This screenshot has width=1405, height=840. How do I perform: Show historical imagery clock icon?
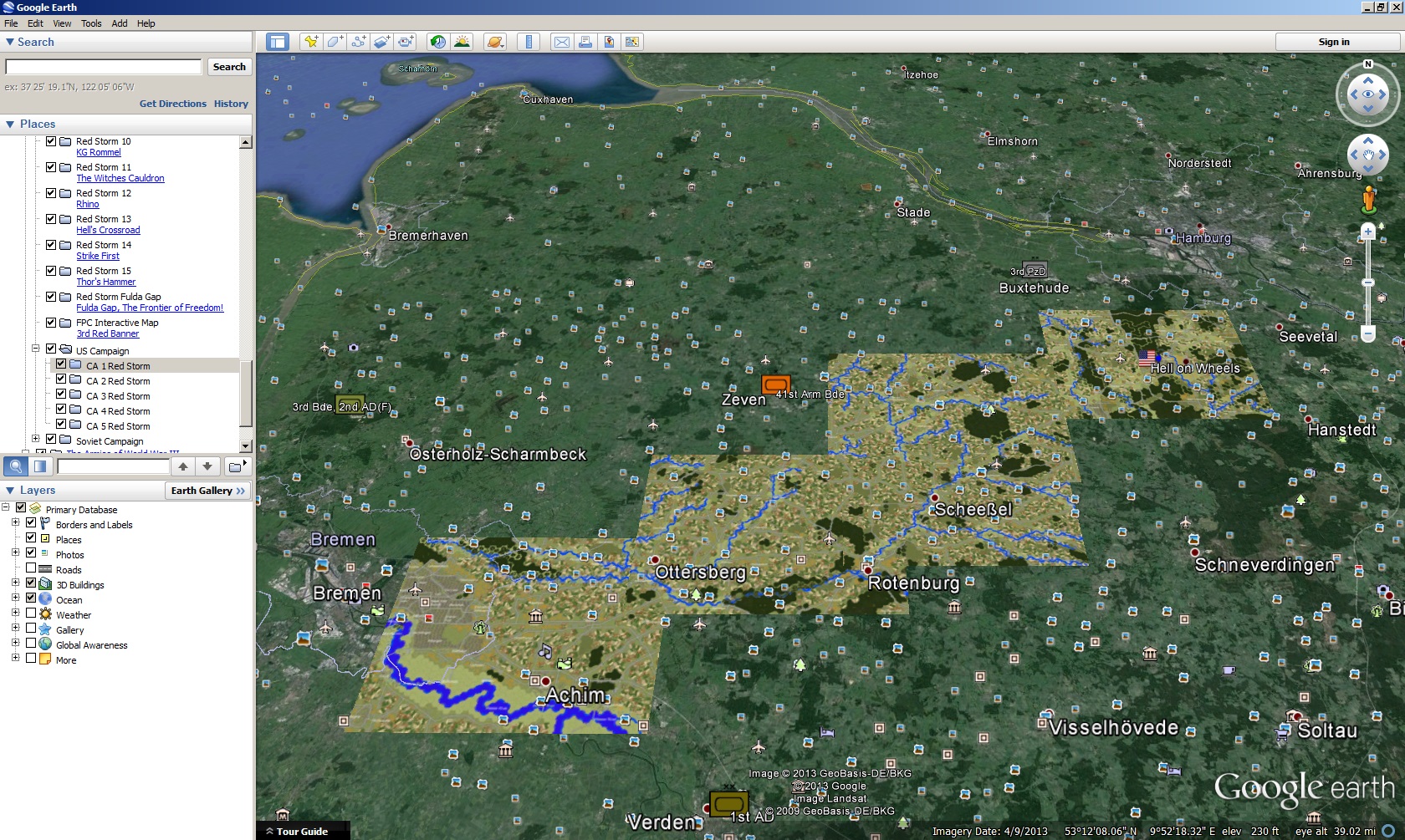click(x=437, y=42)
